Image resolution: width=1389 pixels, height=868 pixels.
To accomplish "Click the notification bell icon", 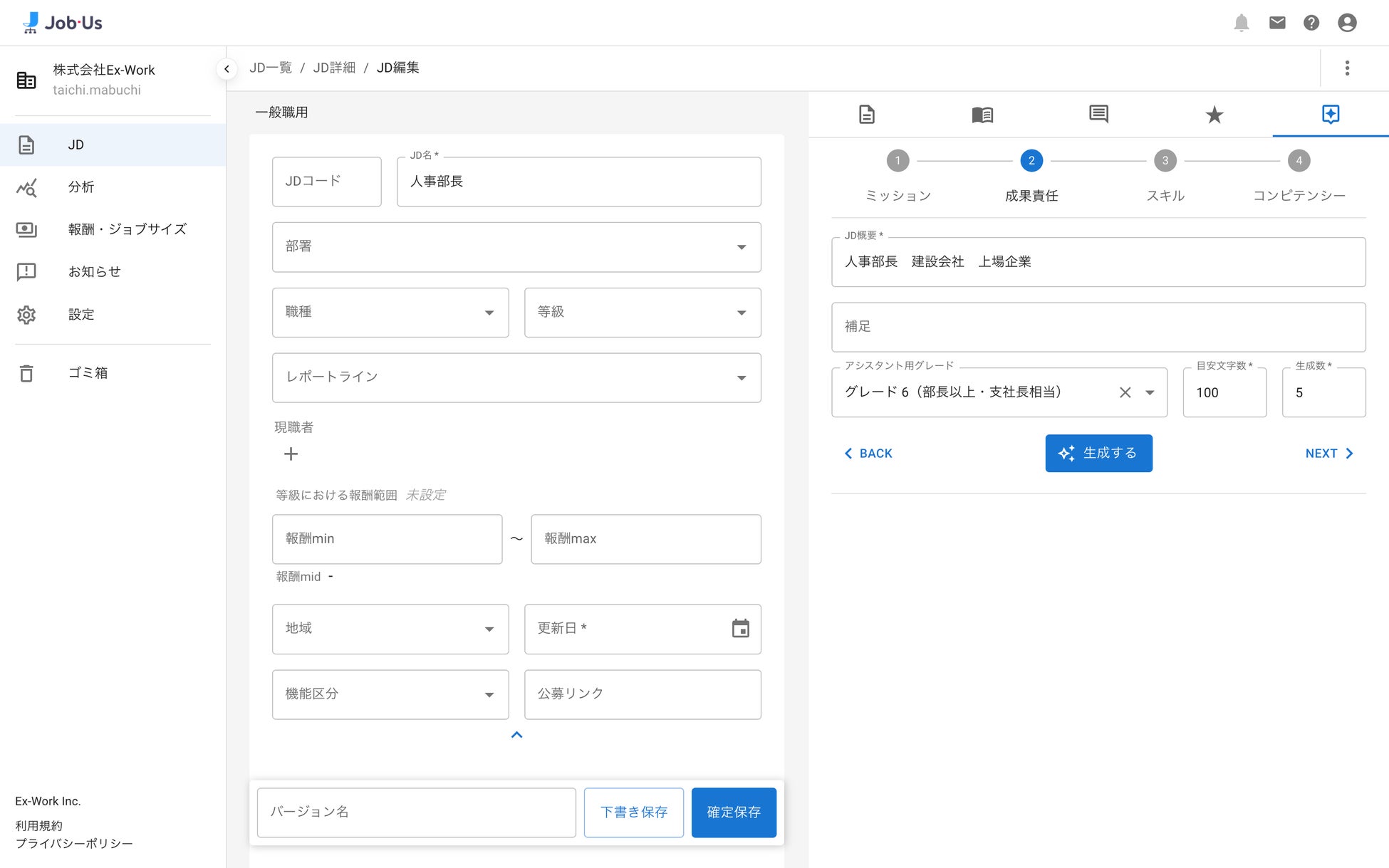I will click(1242, 23).
